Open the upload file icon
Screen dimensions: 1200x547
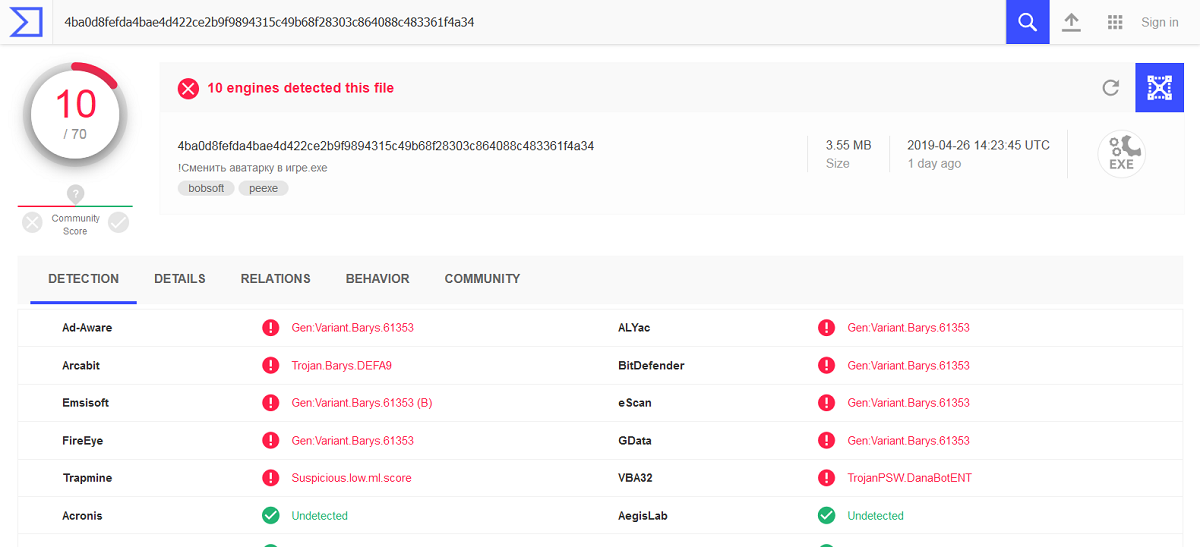tap(1071, 22)
